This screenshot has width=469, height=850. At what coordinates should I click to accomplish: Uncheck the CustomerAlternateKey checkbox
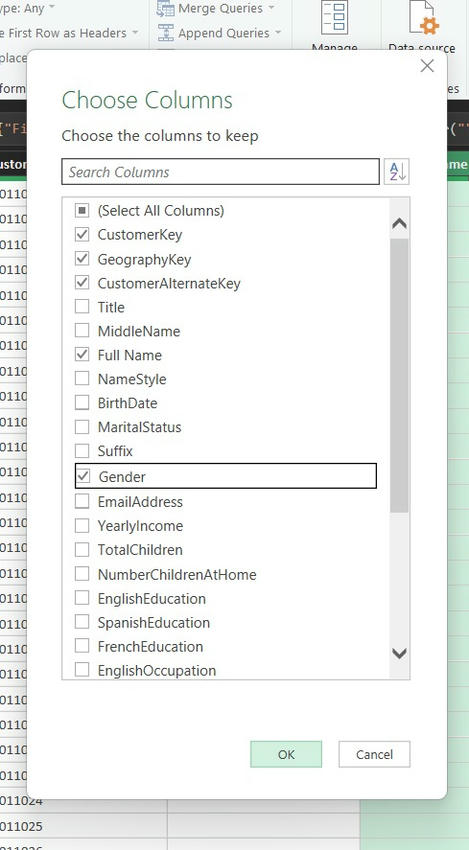pos(82,283)
